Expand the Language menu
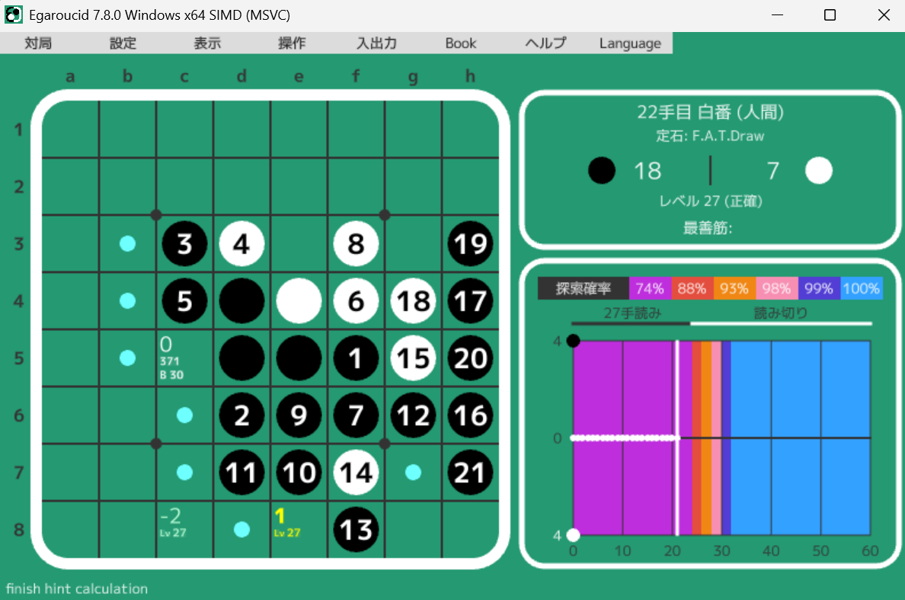The width and height of the screenshot is (905, 600). [630, 43]
